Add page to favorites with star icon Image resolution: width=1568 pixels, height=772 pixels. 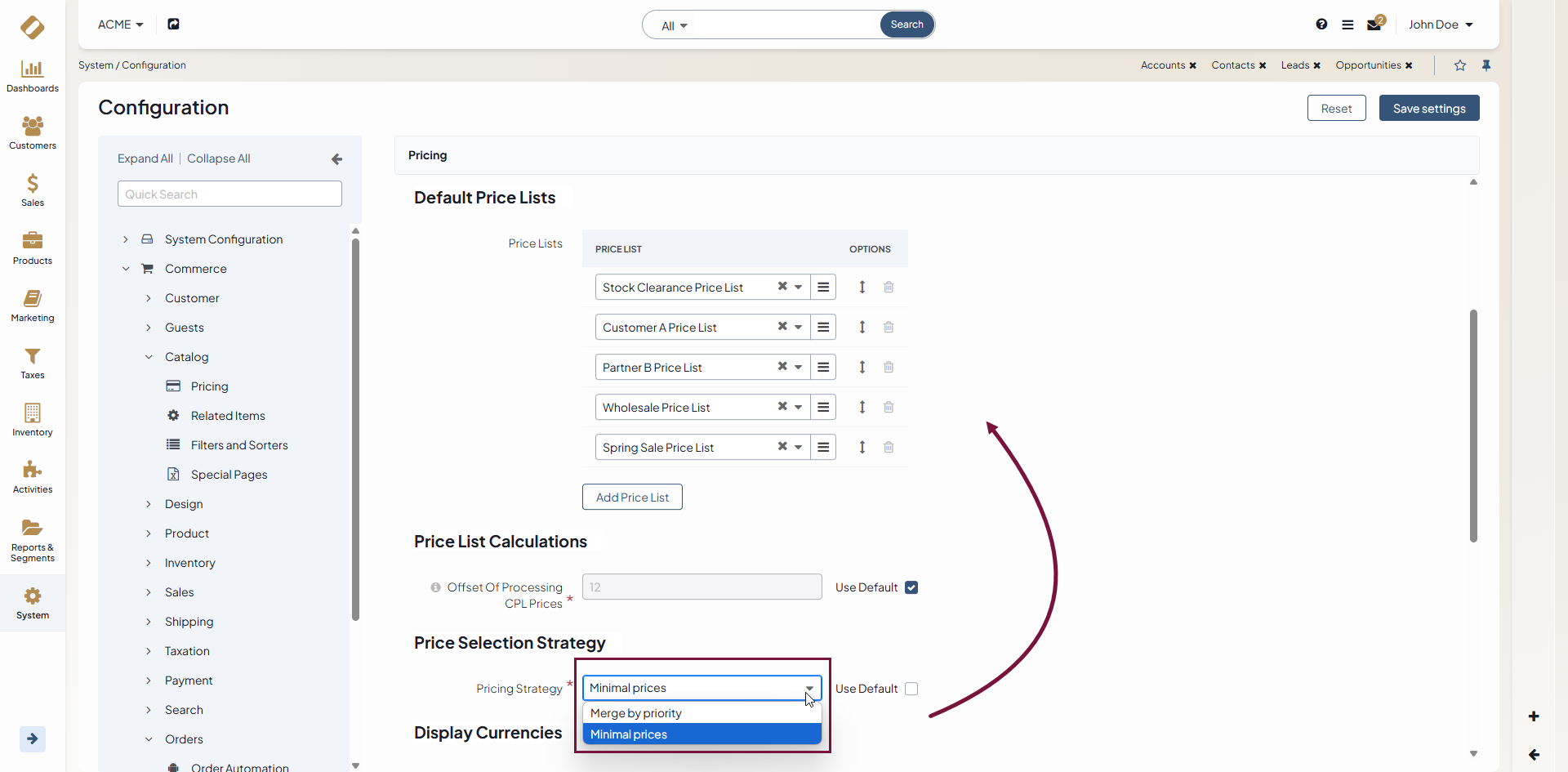click(x=1460, y=65)
